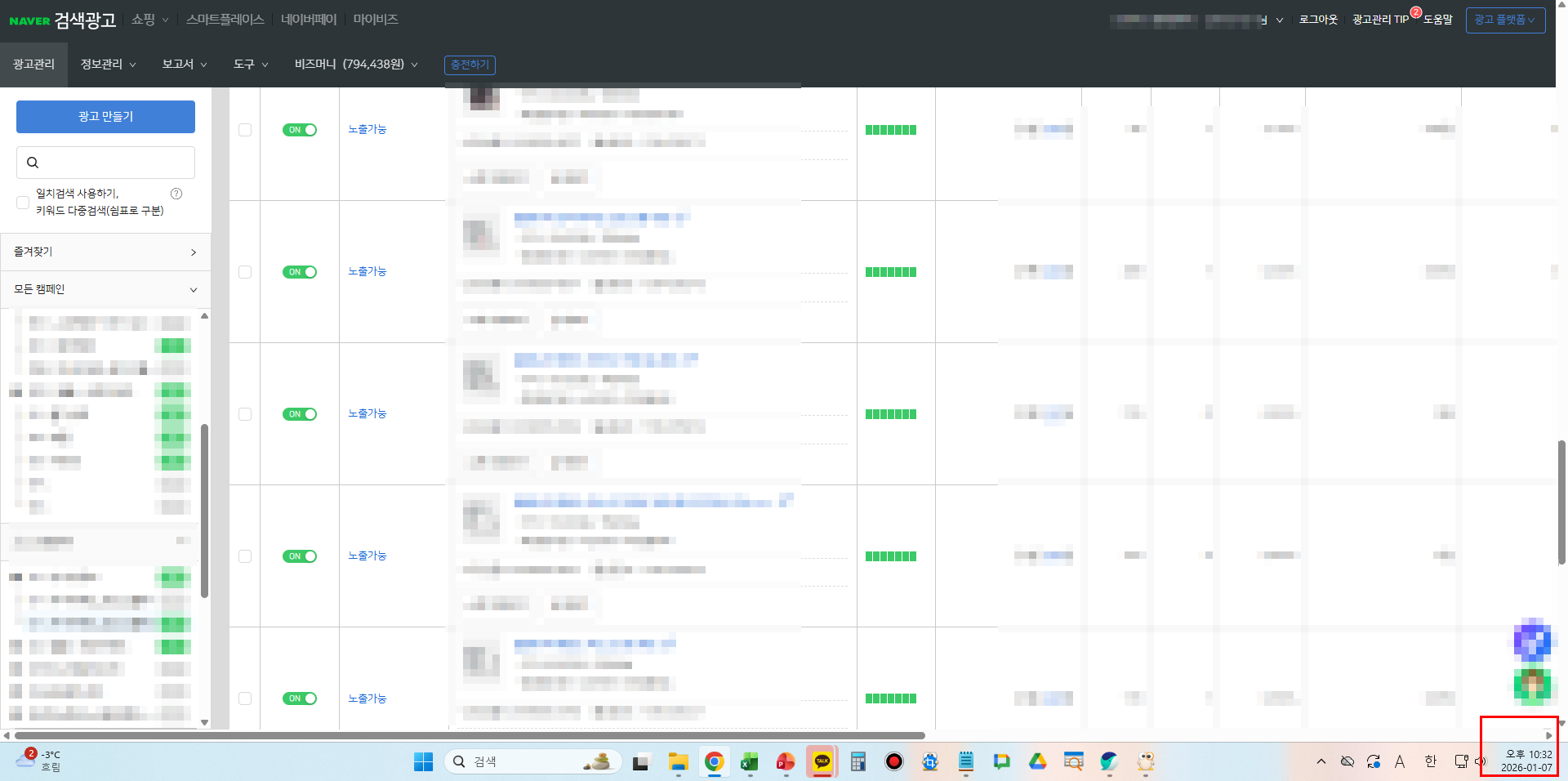Turn off the first ad's ON toggle
This screenshot has width=1568, height=781.
click(x=300, y=130)
